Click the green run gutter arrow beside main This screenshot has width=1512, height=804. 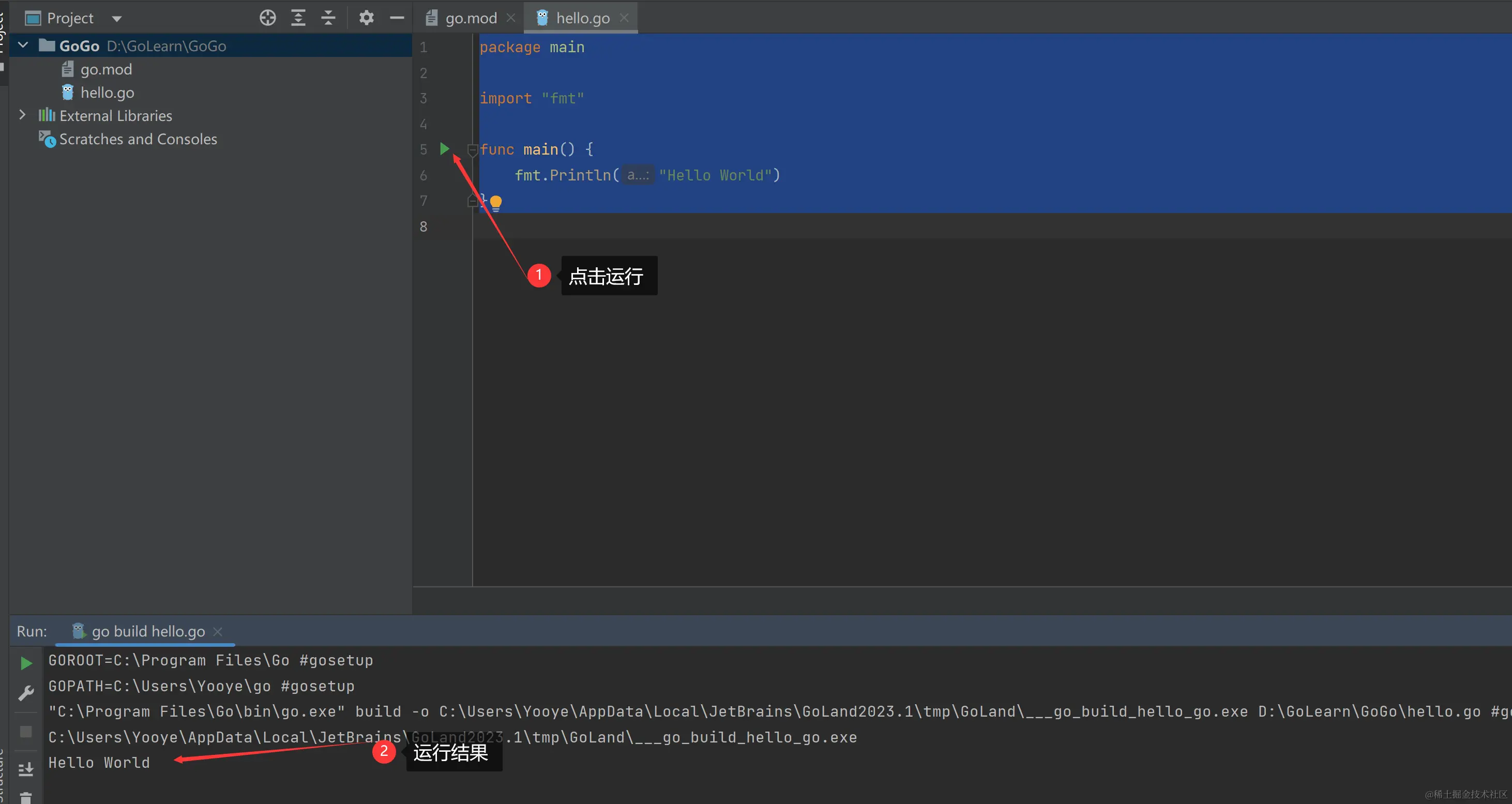tap(444, 149)
